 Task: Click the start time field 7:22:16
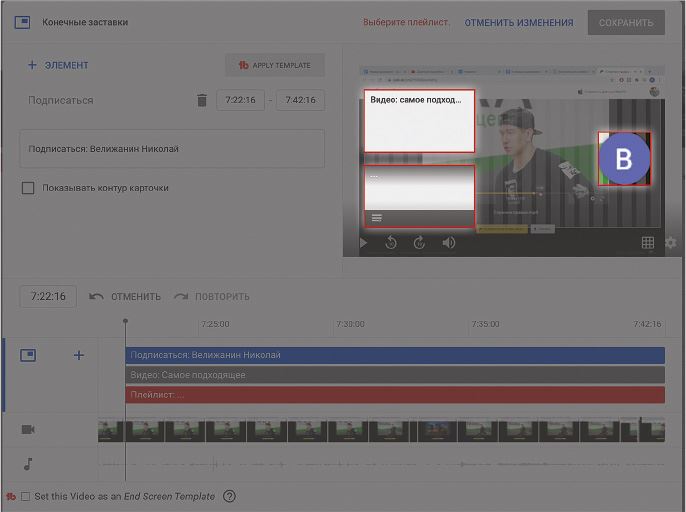pyautogui.click(x=241, y=100)
